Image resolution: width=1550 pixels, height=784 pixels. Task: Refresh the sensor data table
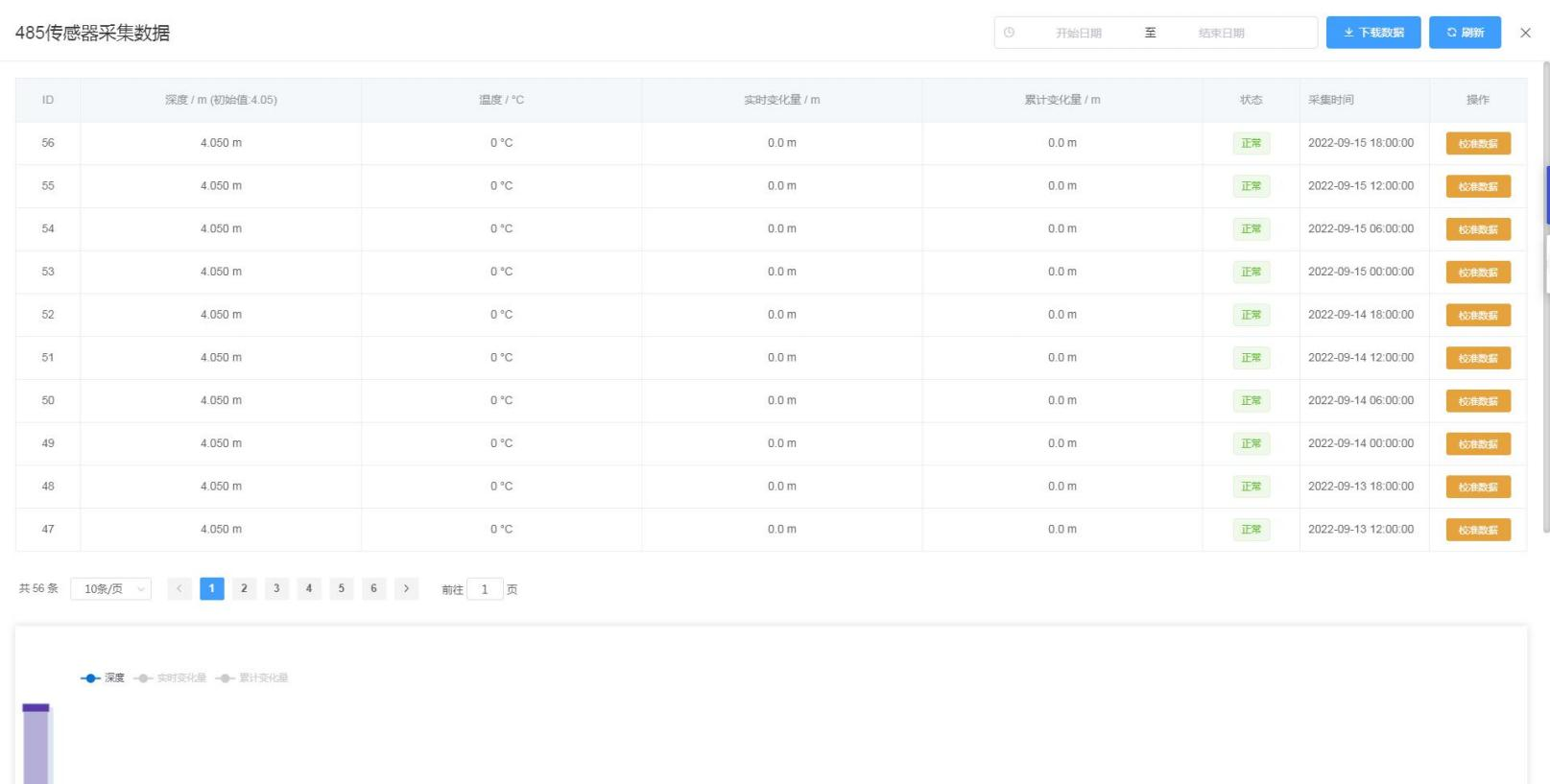[x=1465, y=33]
